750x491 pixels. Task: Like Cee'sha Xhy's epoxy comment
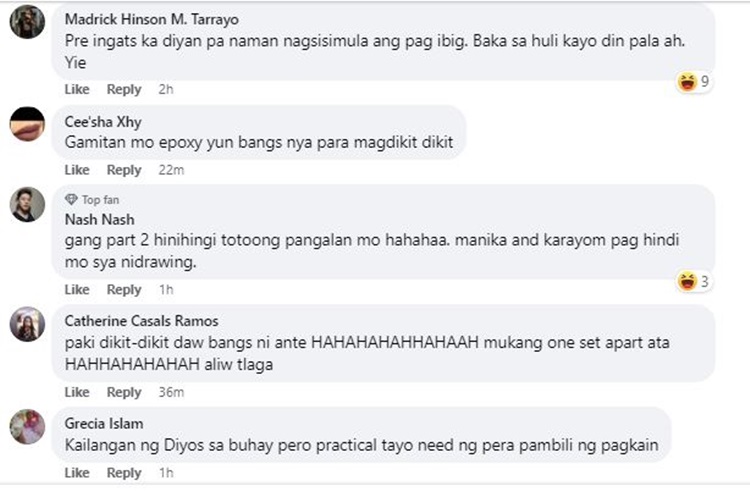coord(77,170)
